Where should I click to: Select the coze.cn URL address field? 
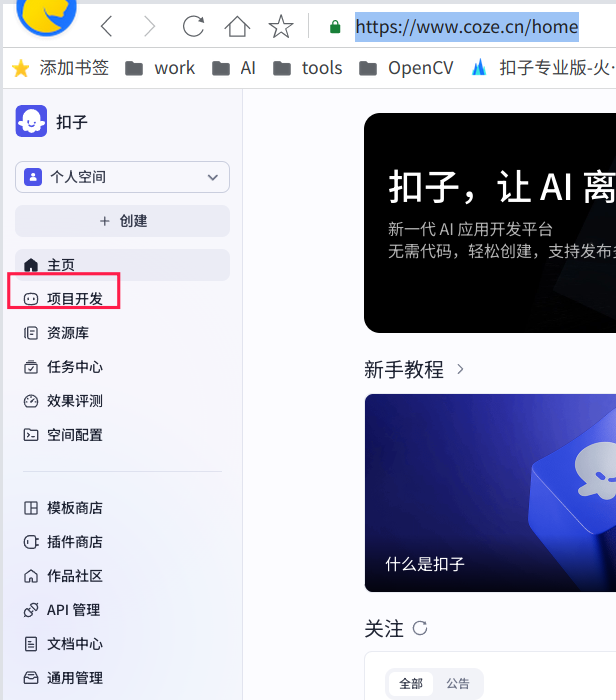pos(467,27)
